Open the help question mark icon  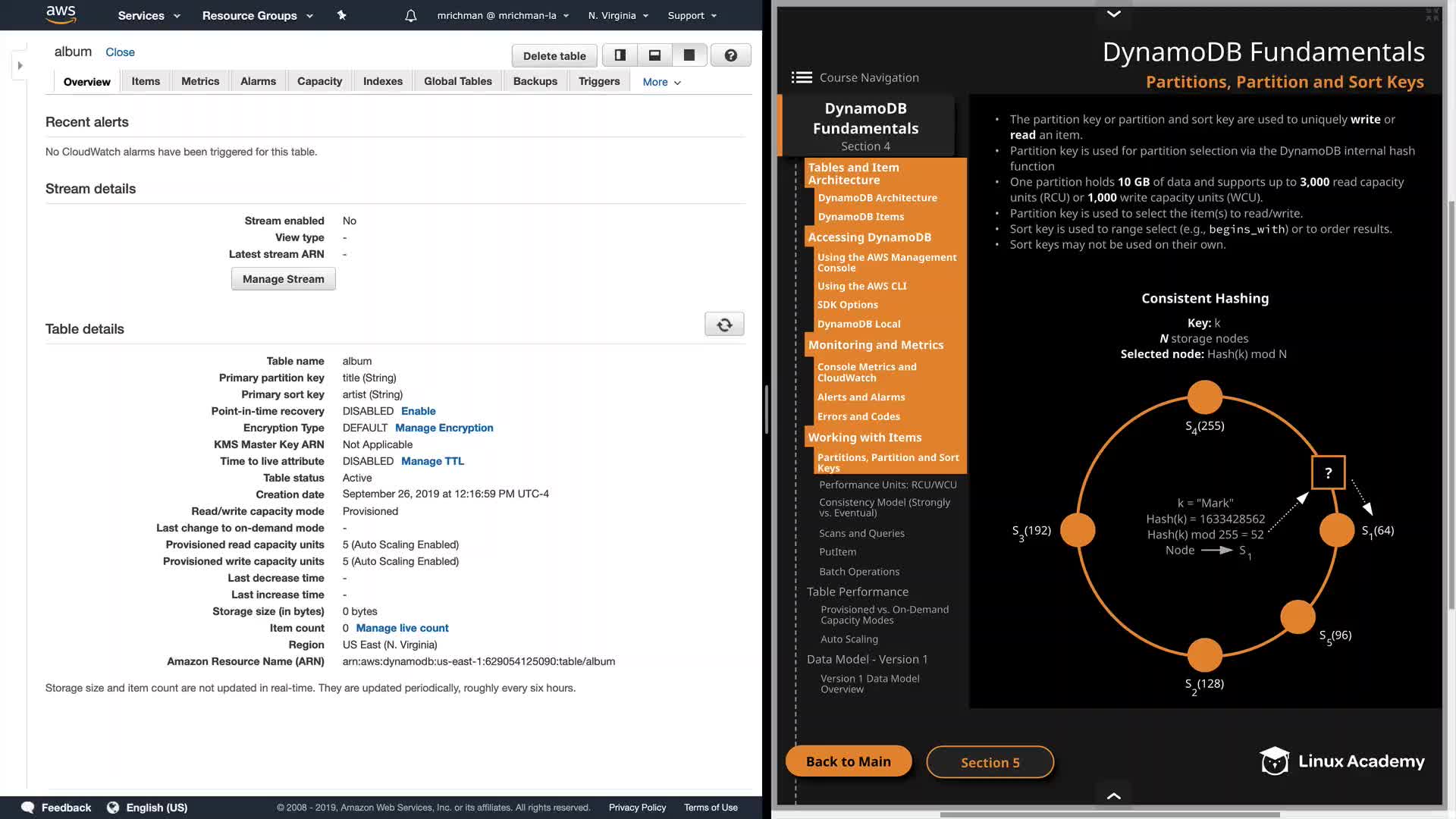pos(730,55)
